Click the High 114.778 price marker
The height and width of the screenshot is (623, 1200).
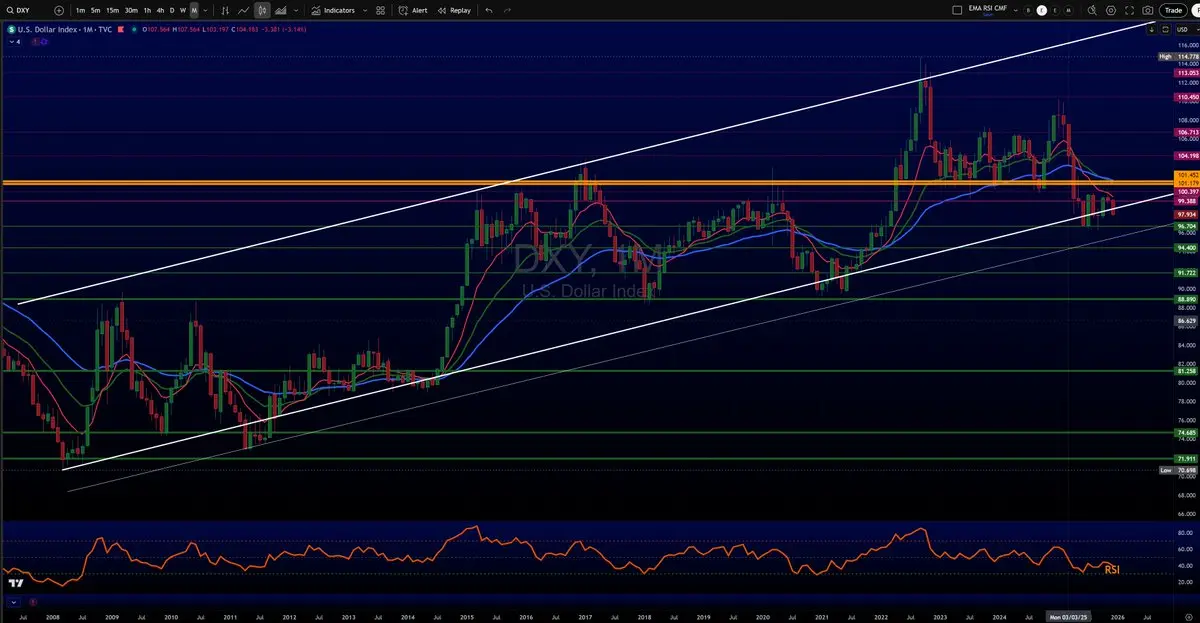[x=1179, y=57]
